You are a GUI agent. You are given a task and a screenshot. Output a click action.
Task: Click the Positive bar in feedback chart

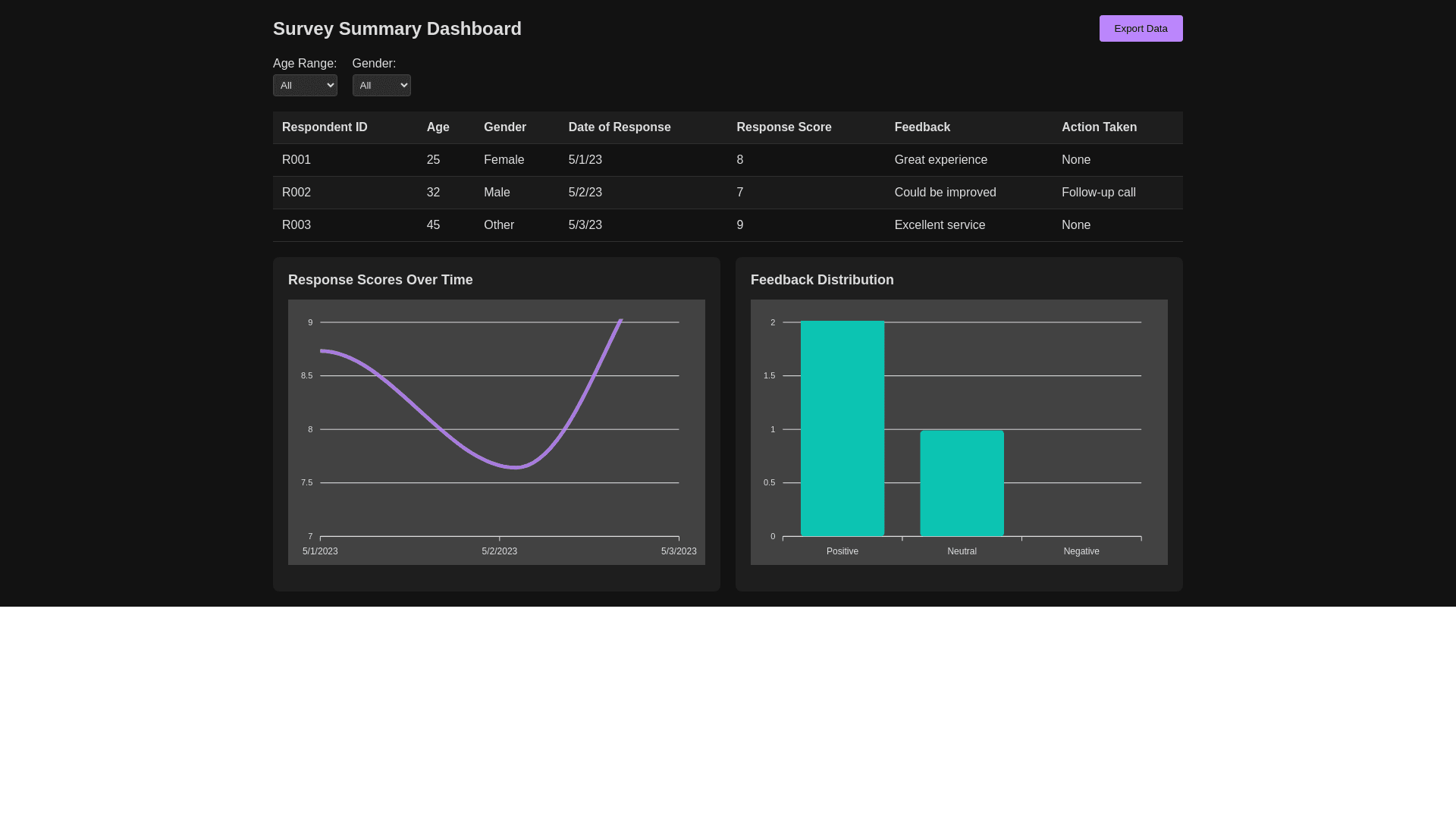842,428
